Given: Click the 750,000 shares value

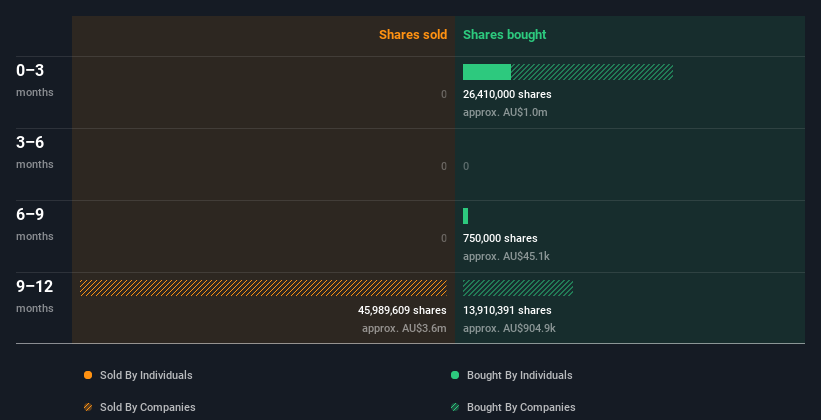Looking at the screenshot, I should click(x=500, y=238).
